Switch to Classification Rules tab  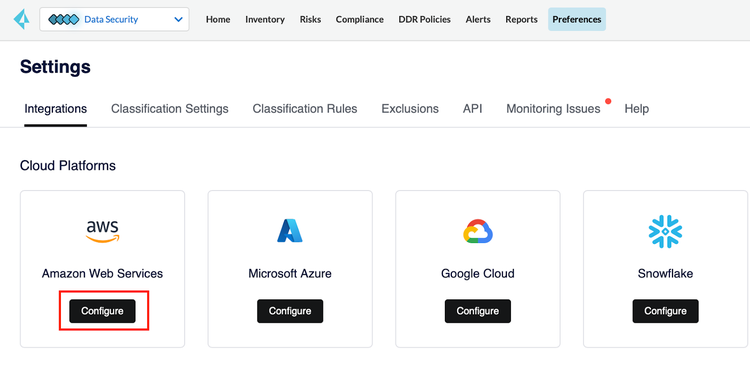pyautogui.click(x=305, y=109)
